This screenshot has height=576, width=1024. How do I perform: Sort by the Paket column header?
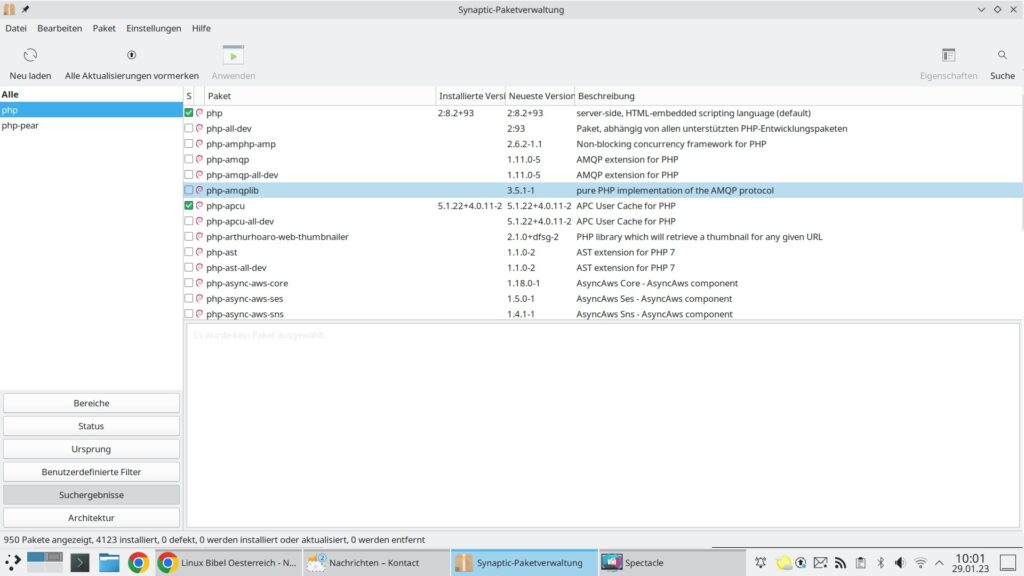coord(320,96)
